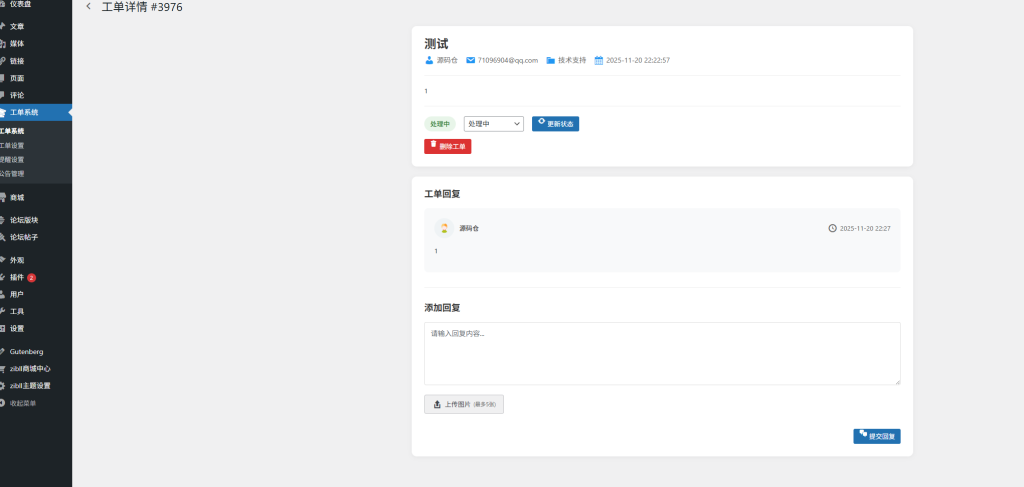Click the gear icon of zibll主题设置
1024x487 pixels.
point(2,386)
